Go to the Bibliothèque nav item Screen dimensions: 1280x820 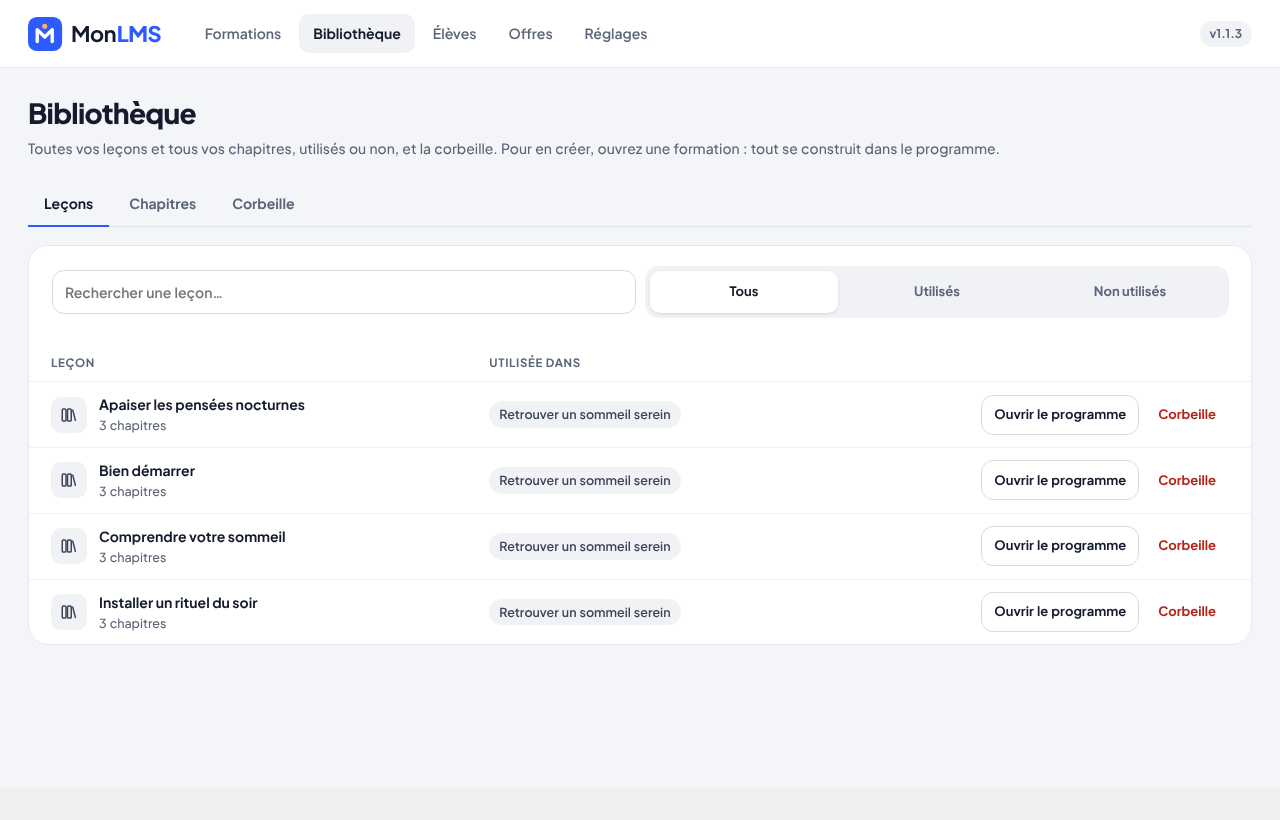[357, 34]
